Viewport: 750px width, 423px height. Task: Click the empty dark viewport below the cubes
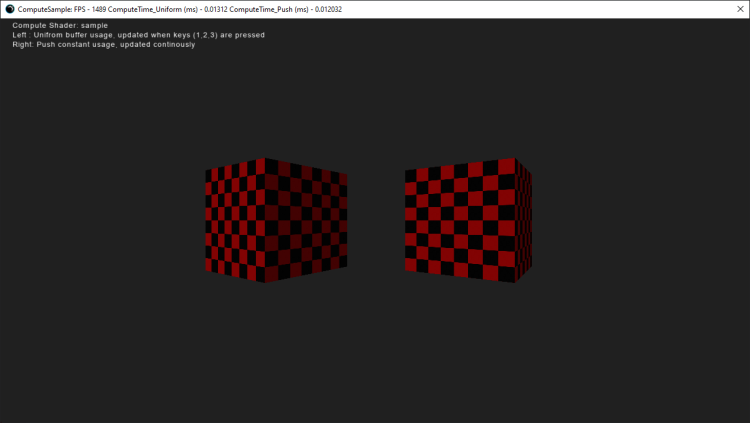click(x=375, y=350)
